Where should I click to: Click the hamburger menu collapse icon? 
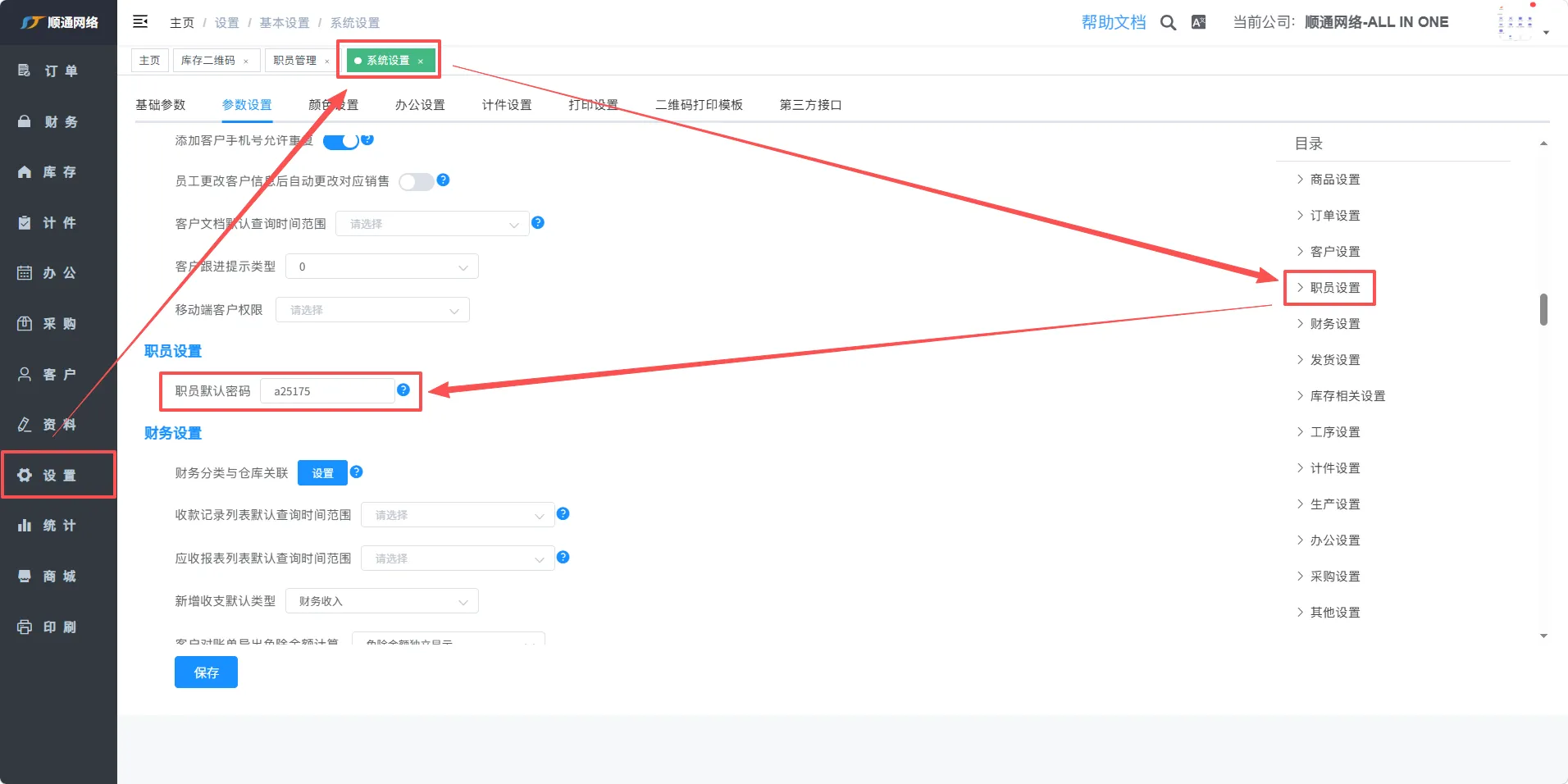point(140,21)
